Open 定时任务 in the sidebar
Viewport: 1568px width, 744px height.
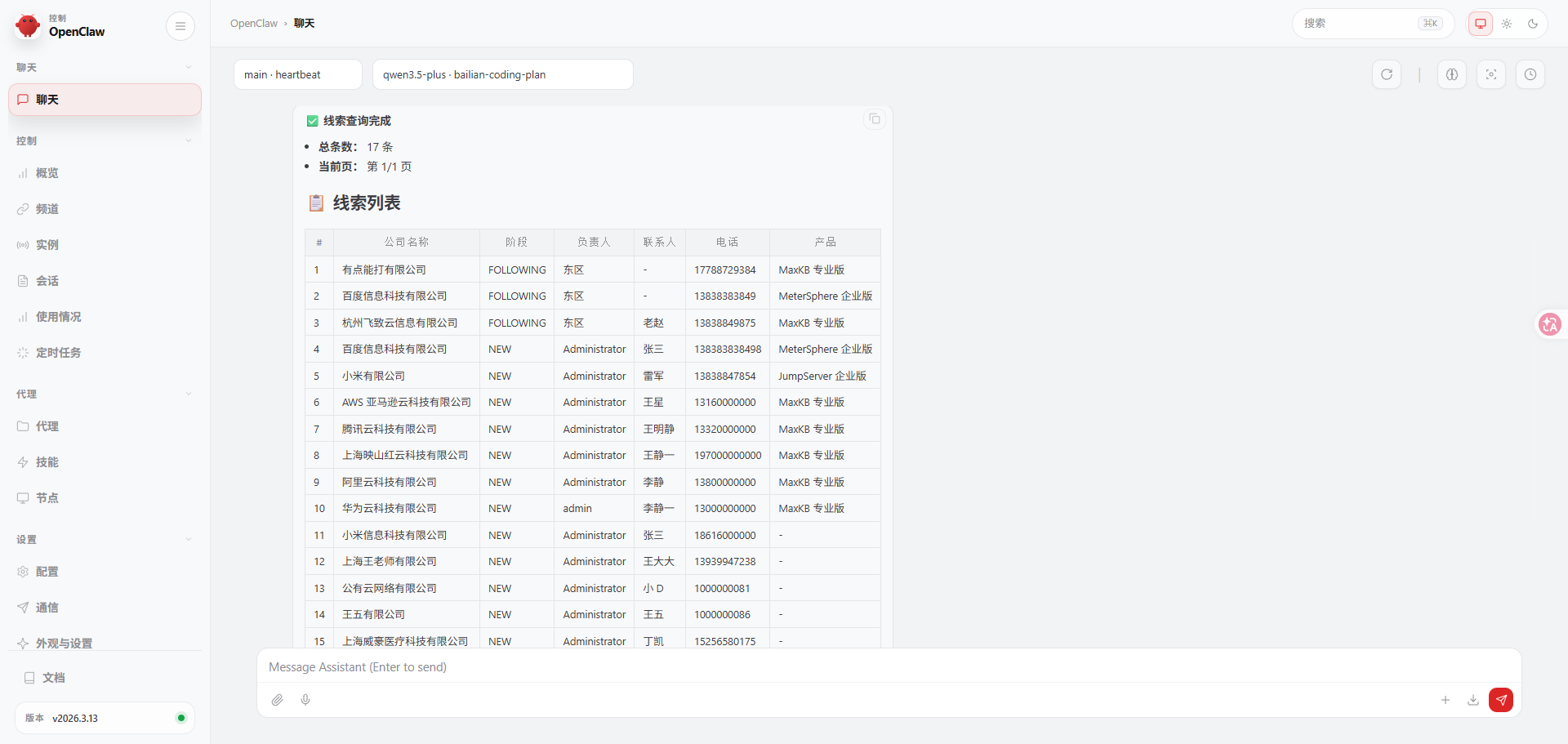point(58,353)
